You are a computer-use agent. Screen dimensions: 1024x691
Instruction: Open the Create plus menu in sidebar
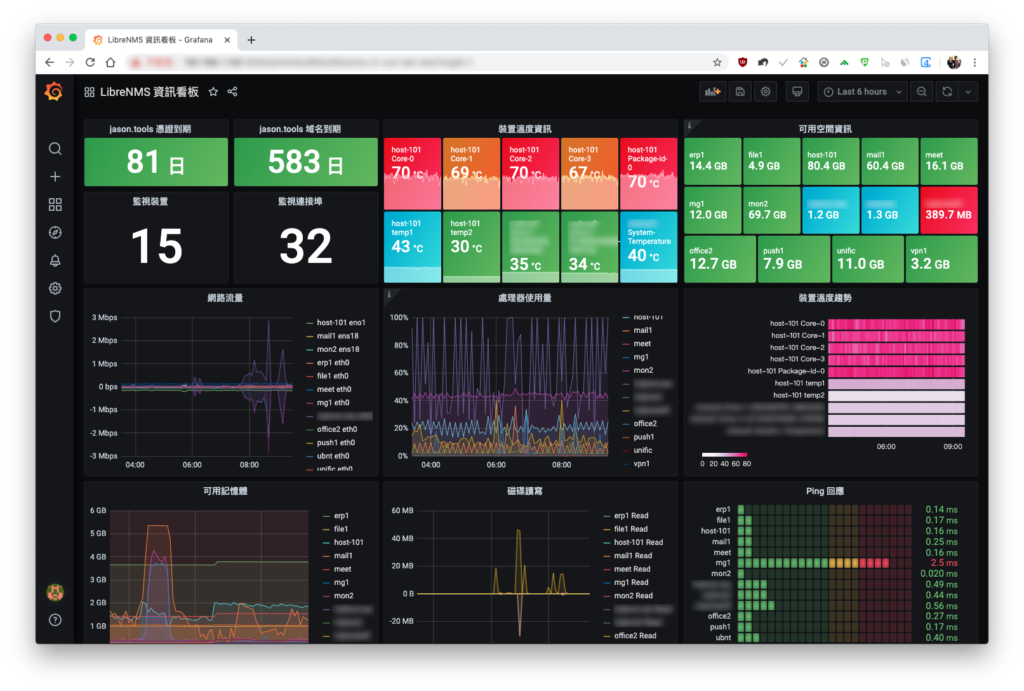pyautogui.click(x=56, y=177)
